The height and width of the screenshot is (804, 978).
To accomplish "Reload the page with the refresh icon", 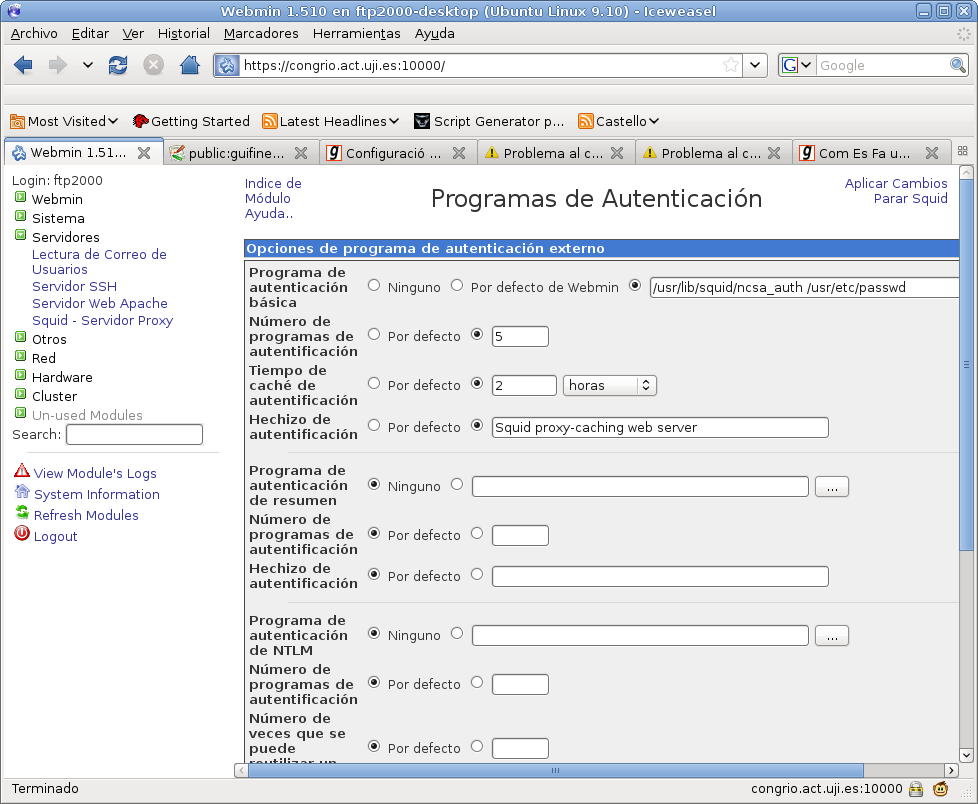I will [x=118, y=65].
